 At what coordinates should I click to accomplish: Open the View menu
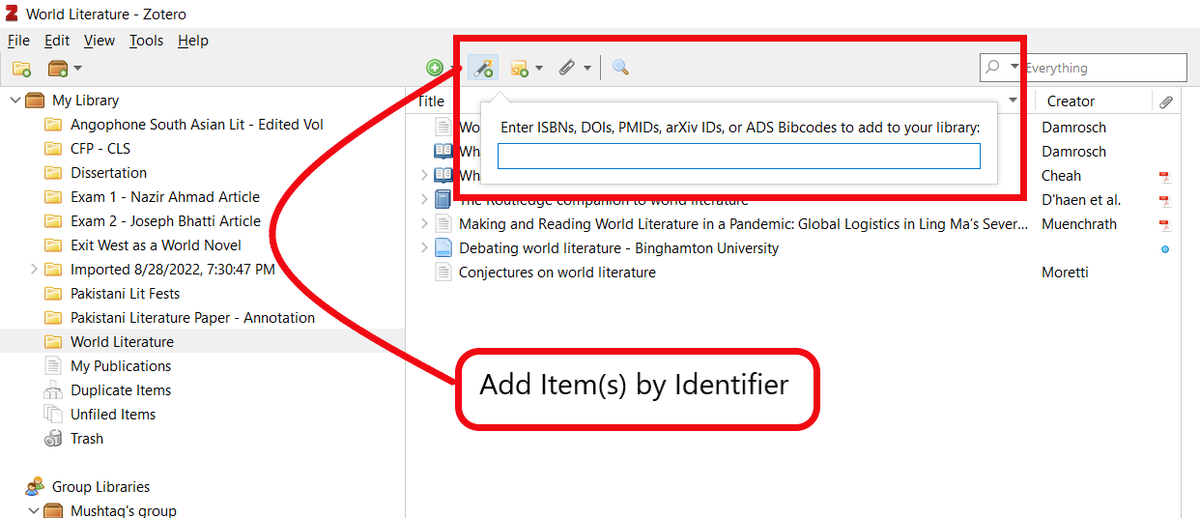99,40
